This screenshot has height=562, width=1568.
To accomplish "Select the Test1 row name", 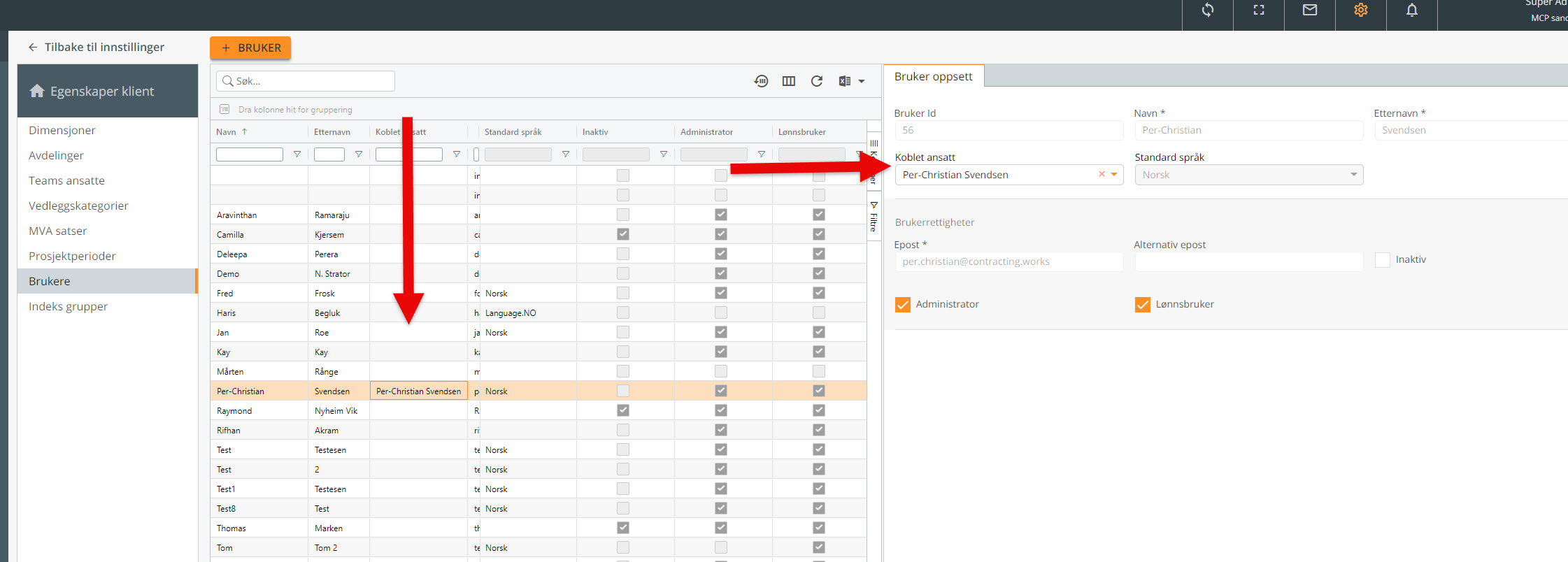I will (226, 489).
